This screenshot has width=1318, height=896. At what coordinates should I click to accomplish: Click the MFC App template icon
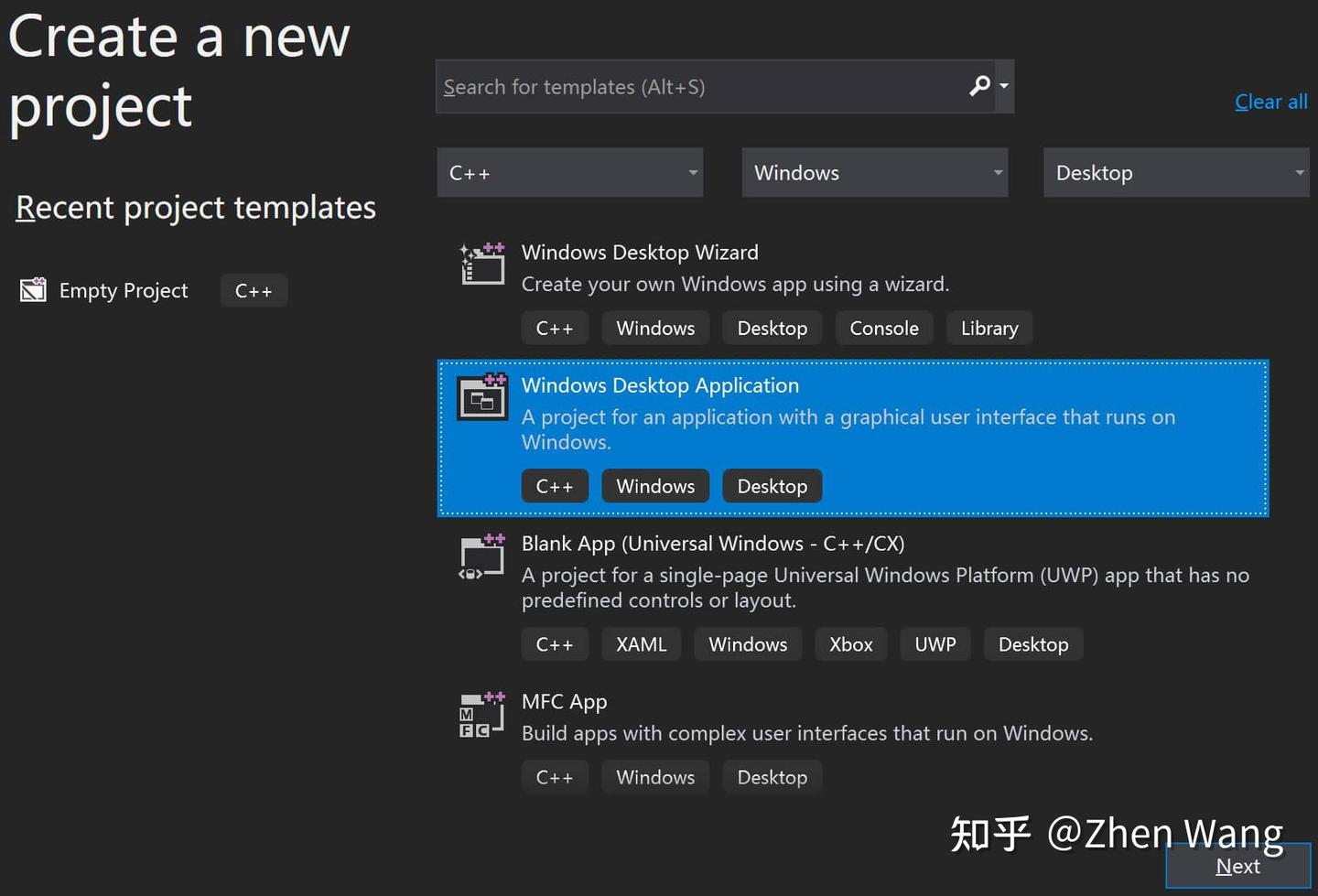pos(481,715)
